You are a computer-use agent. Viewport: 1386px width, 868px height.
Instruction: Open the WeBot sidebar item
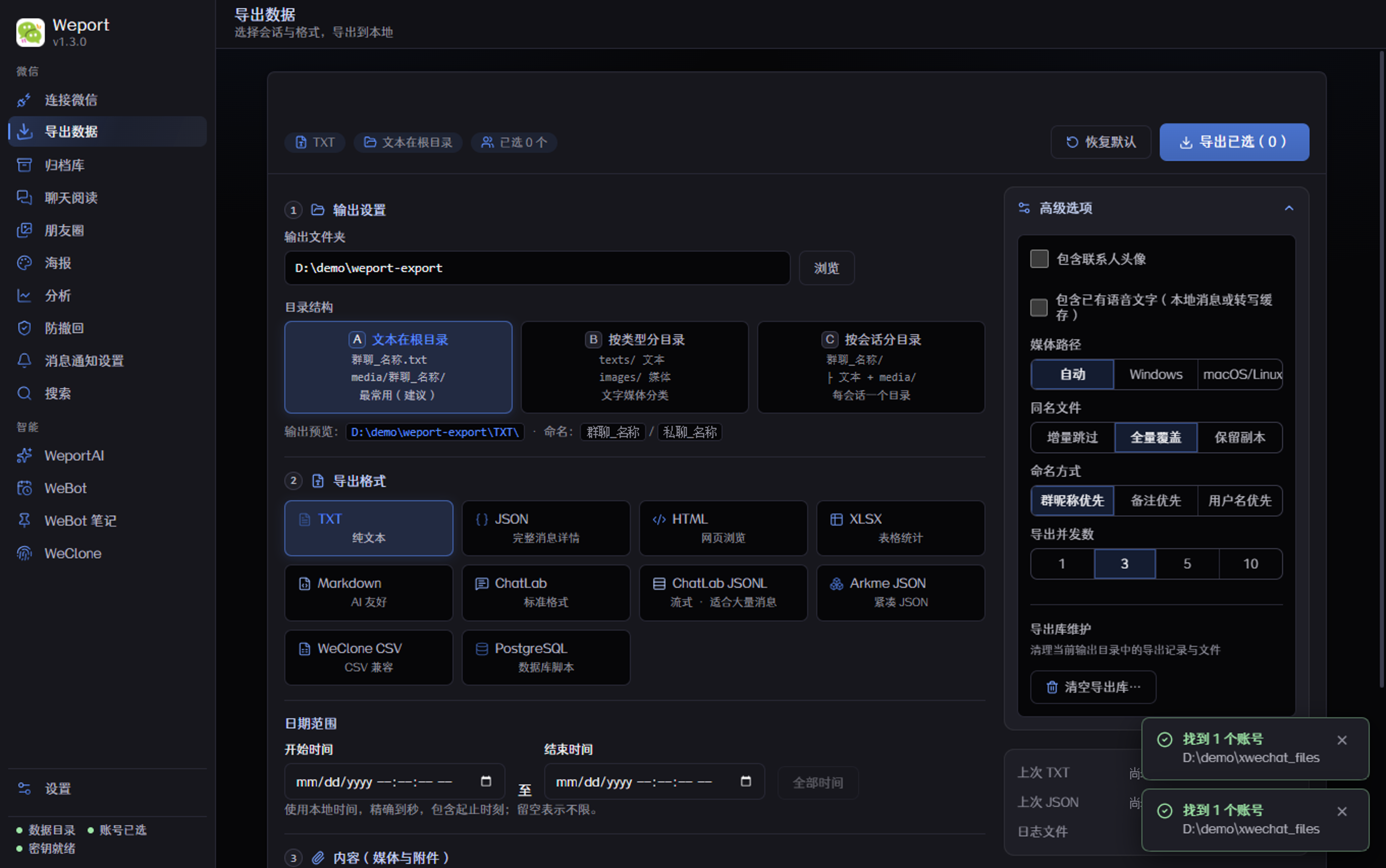(x=108, y=488)
